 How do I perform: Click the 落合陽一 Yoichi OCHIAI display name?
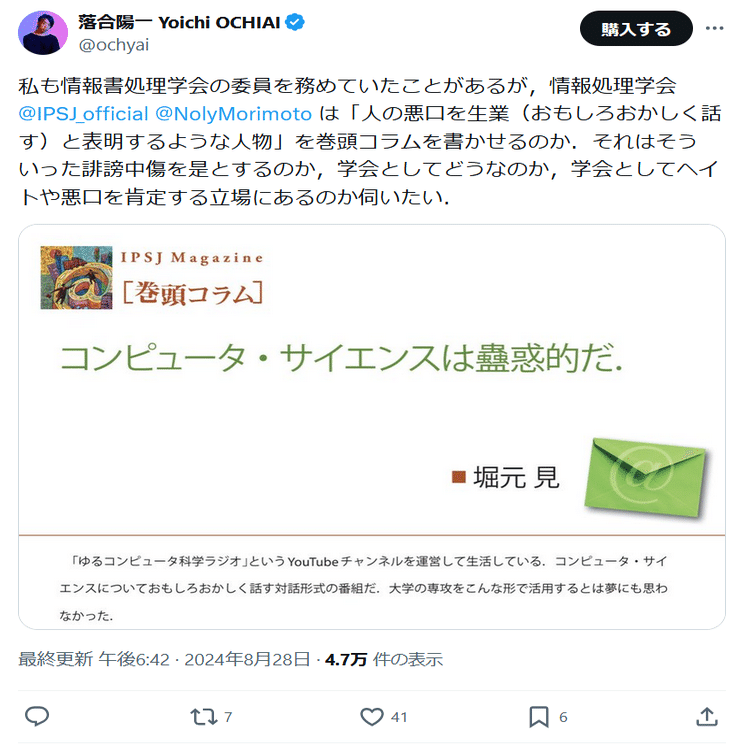[x=179, y=22]
